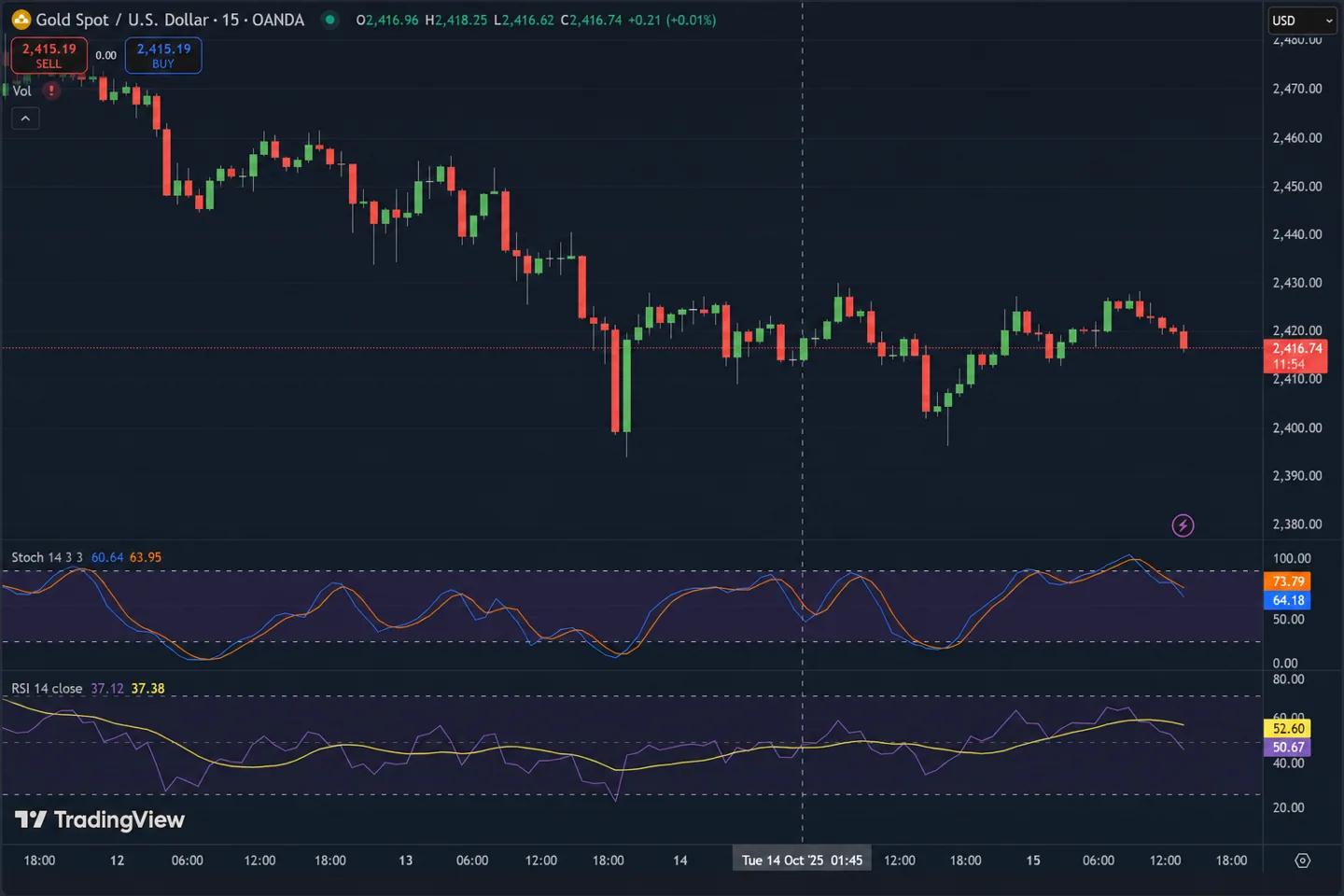Viewport: 1344px width, 896px height.
Task: Click the 2,470.00 price axis label
Action: [x=1297, y=89]
